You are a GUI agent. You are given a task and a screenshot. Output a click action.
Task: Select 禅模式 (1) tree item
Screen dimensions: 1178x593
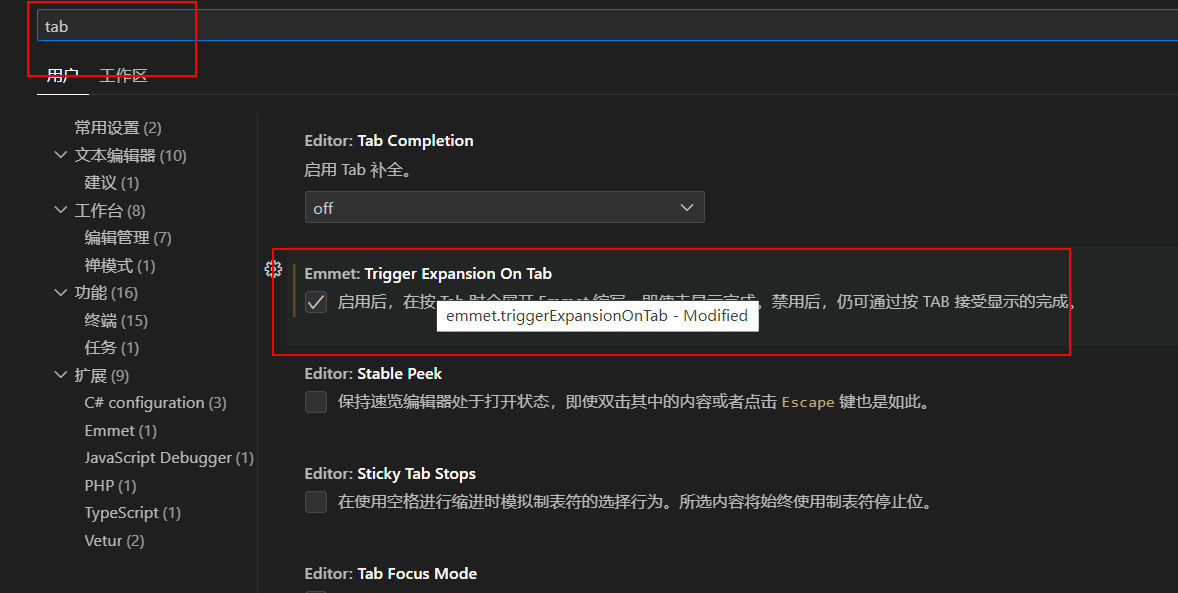(x=119, y=265)
